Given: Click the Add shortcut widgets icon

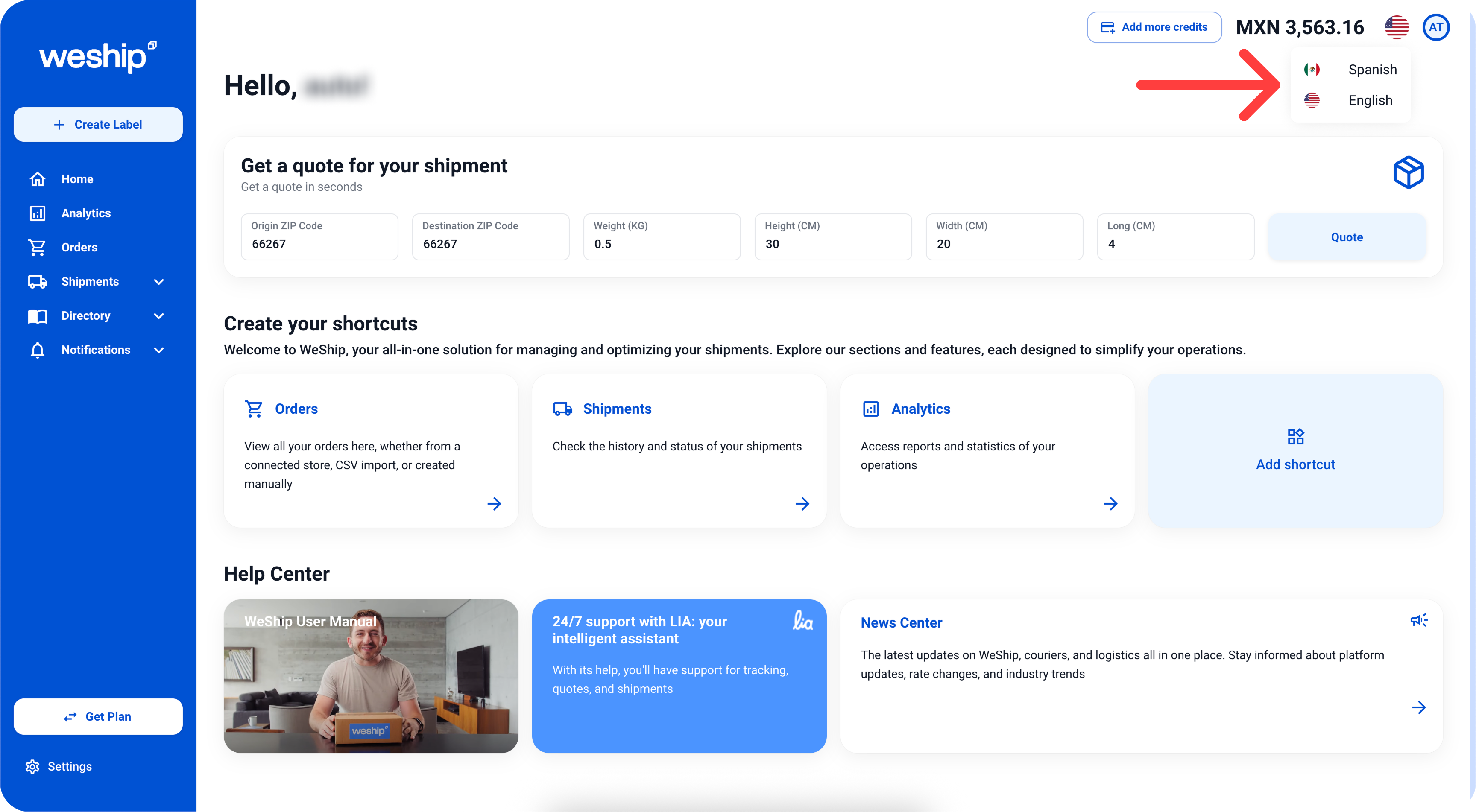Looking at the screenshot, I should (1295, 437).
